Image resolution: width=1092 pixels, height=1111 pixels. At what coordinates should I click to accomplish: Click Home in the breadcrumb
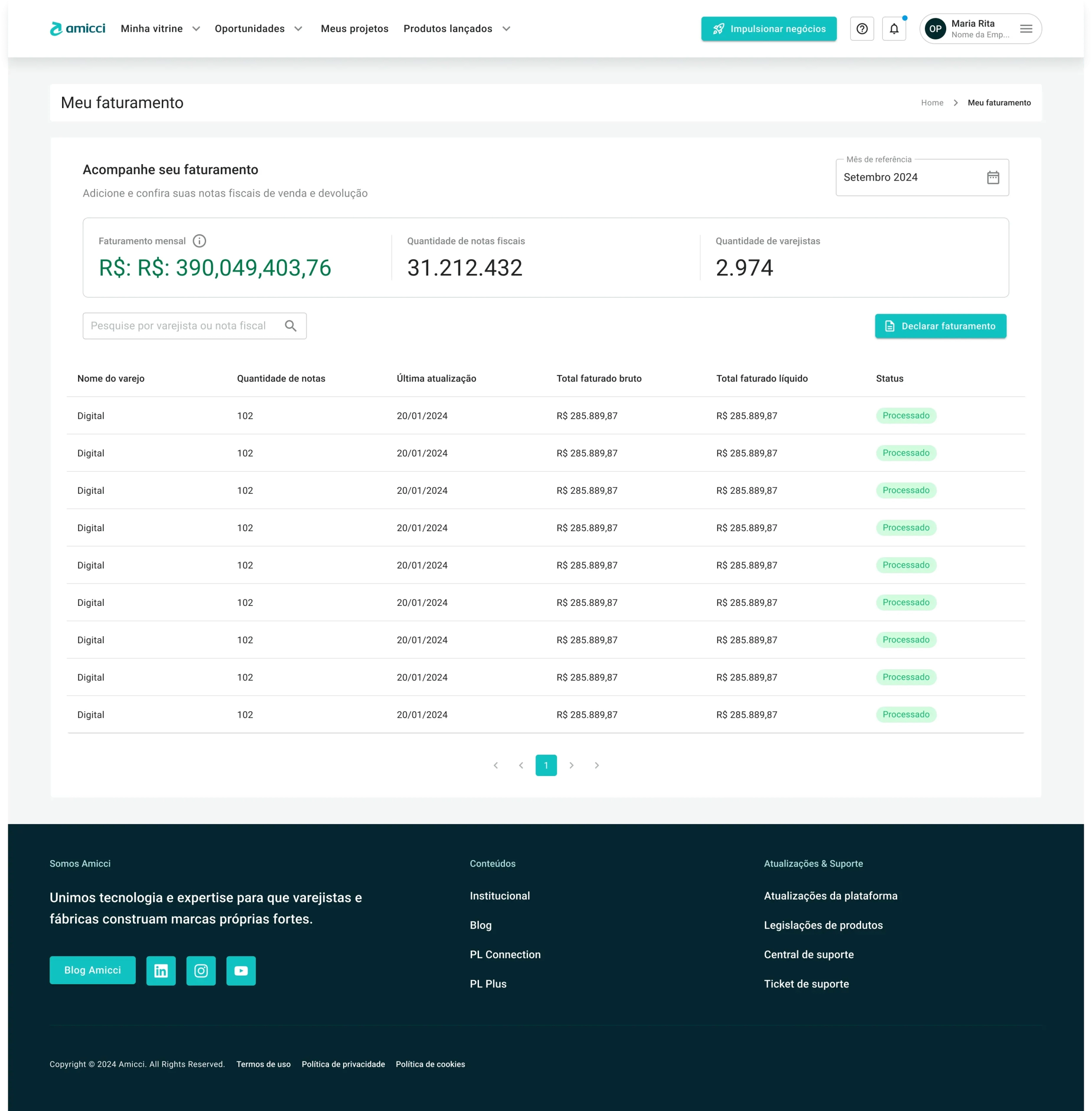tap(931, 103)
